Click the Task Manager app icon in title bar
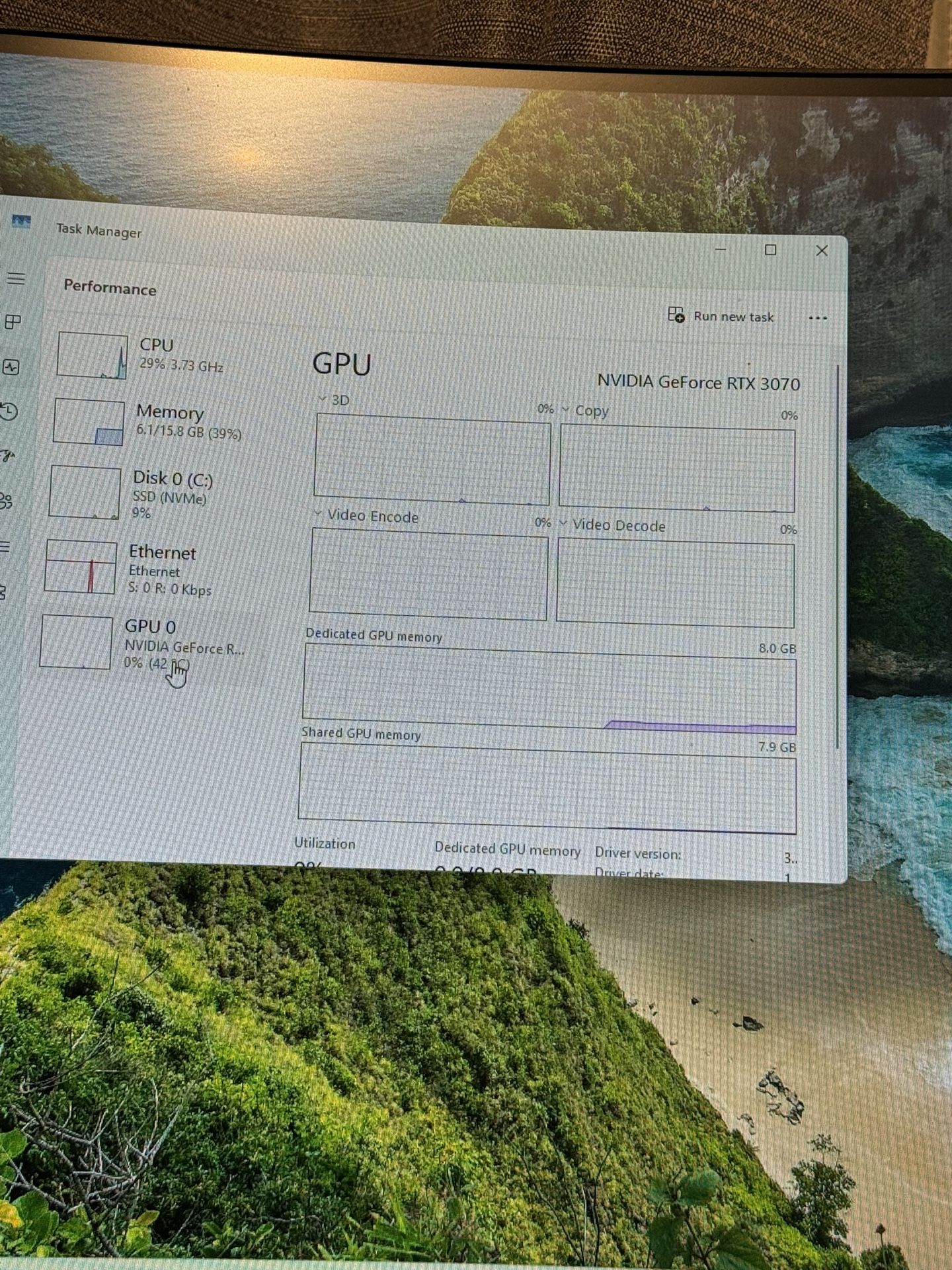 coord(21,222)
